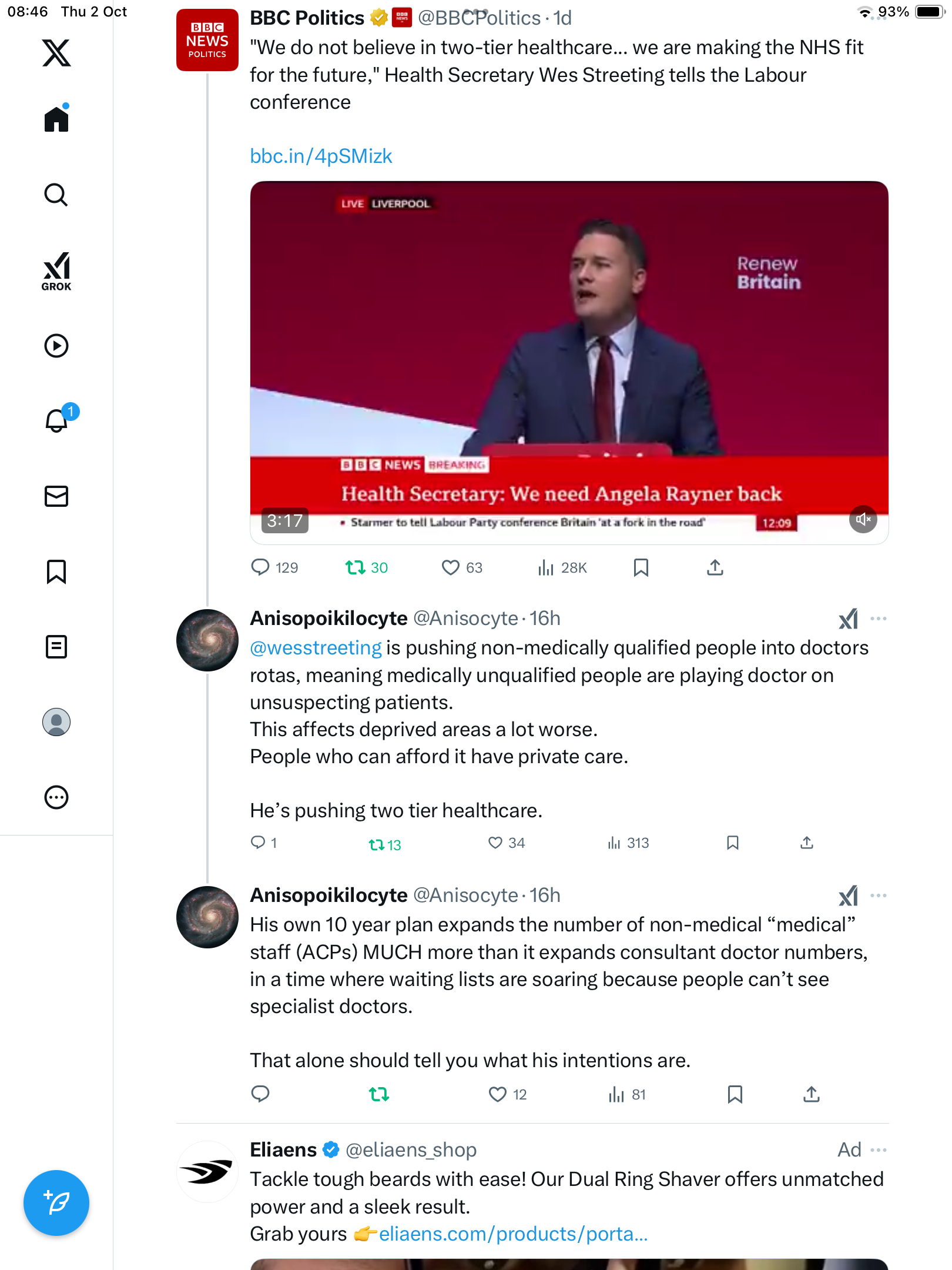This screenshot has height=1270, width=952.
Task: Share the BBC Politics post
Action: (x=715, y=567)
